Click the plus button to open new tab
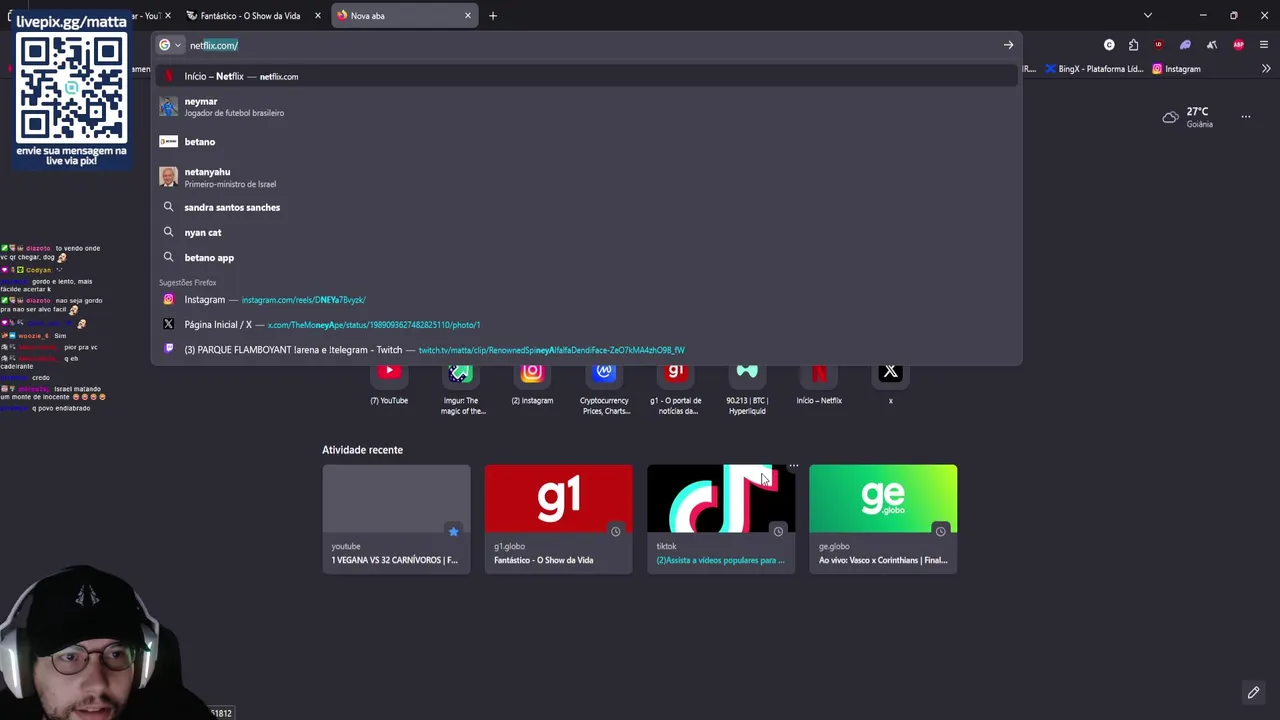The image size is (1280, 720). point(493,16)
